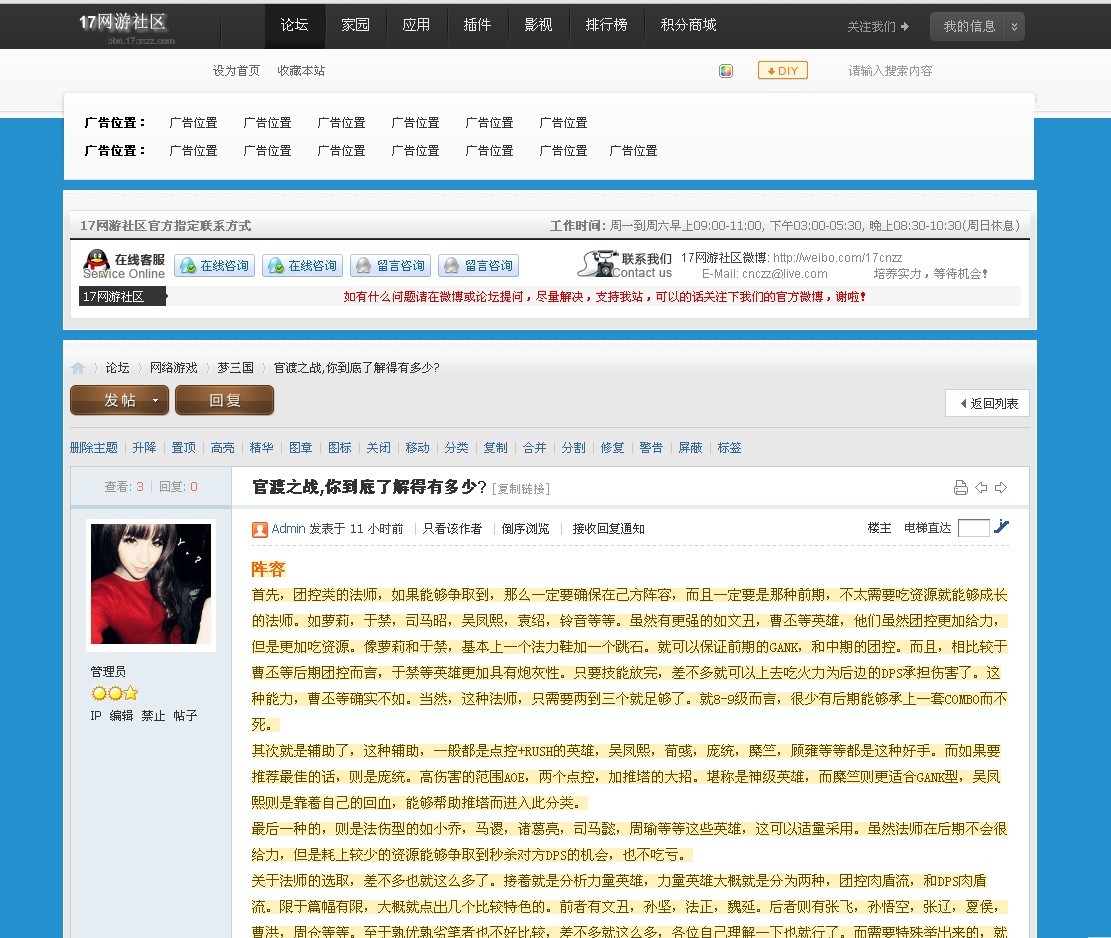Click 屏蔽 moderation link
This screenshot has width=1111, height=938.
(x=690, y=448)
